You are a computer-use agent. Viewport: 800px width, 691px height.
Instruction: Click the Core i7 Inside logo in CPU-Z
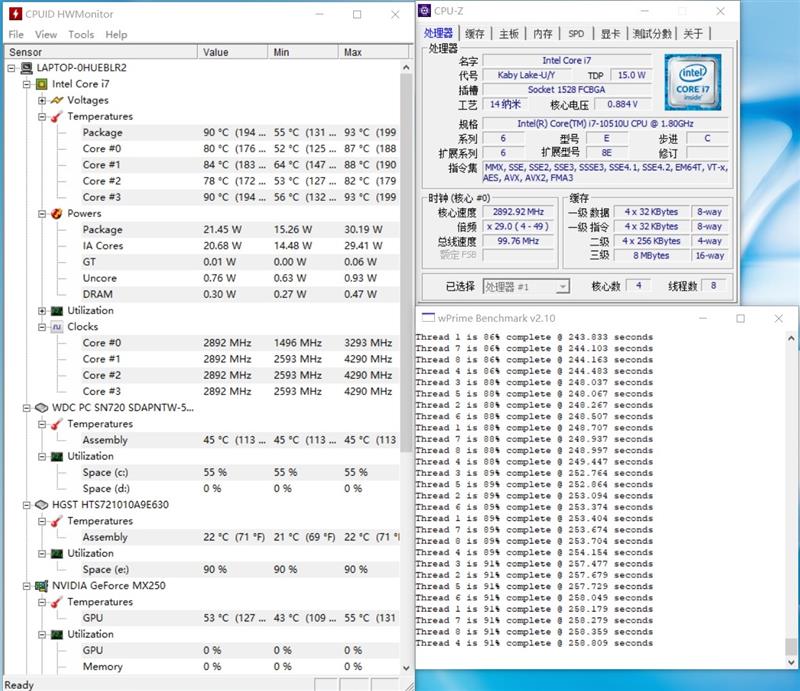(x=691, y=83)
